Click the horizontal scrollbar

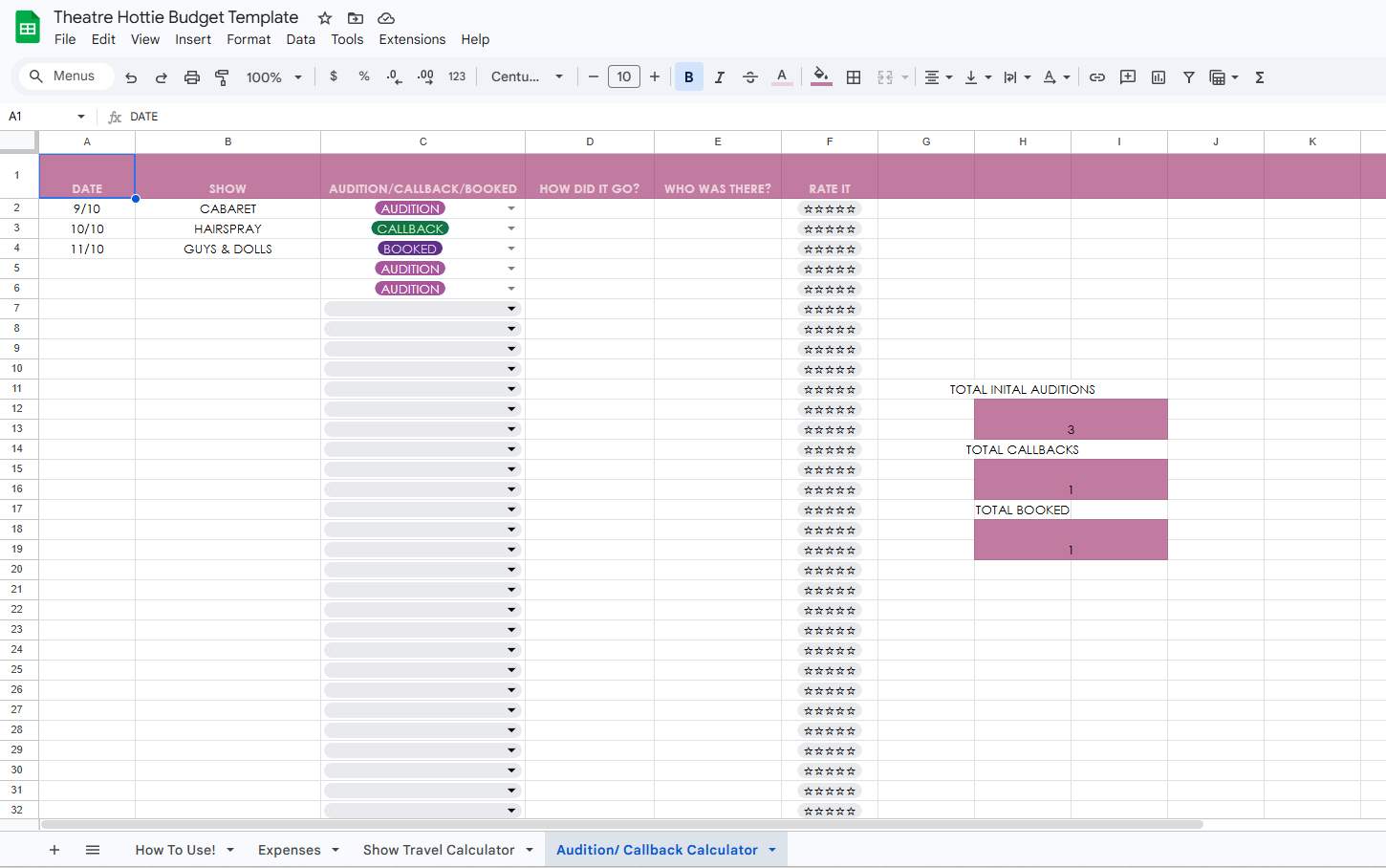click(621, 824)
